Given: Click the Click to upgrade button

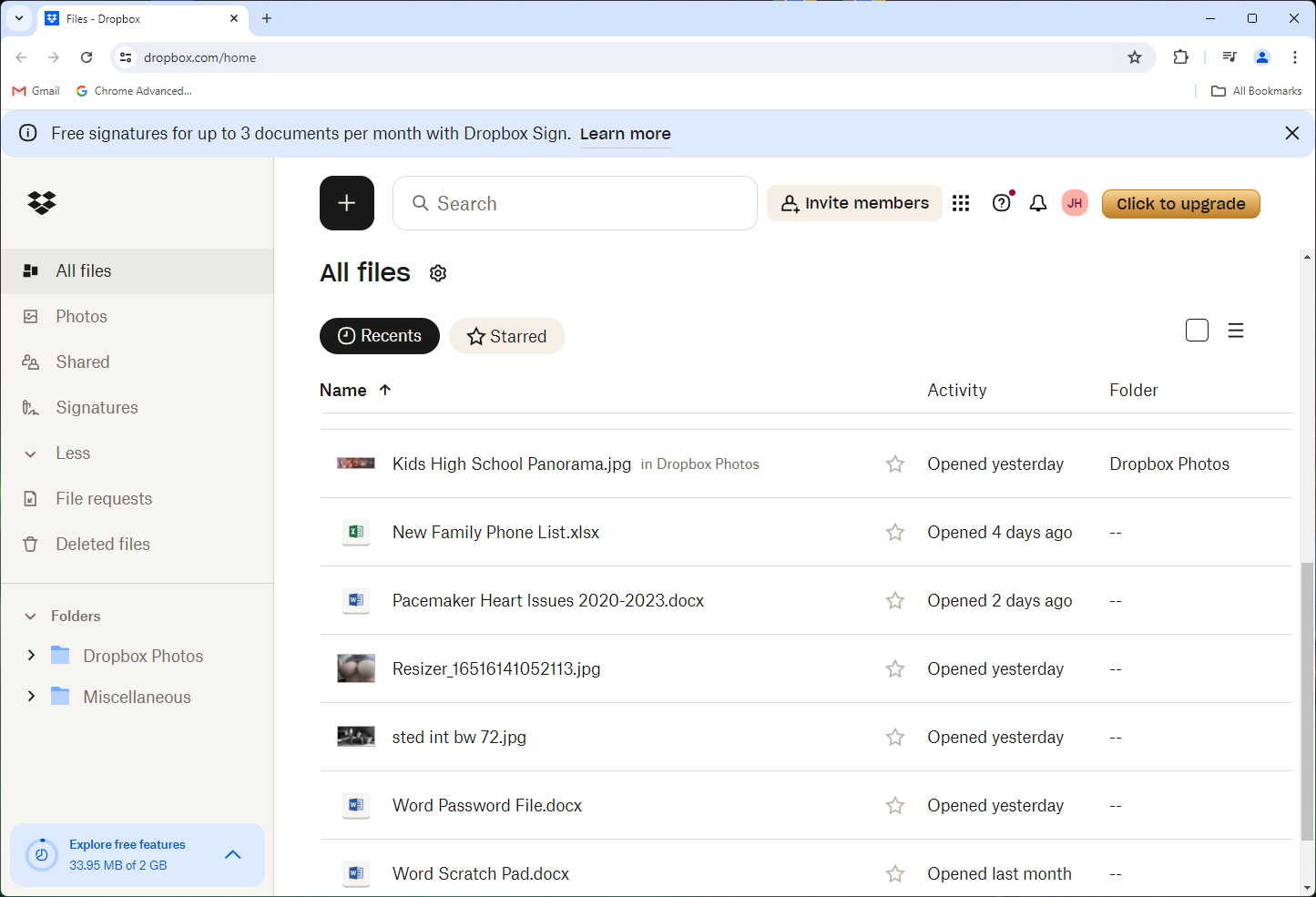Looking at the screenshot, I should (x=1181, y=204).
